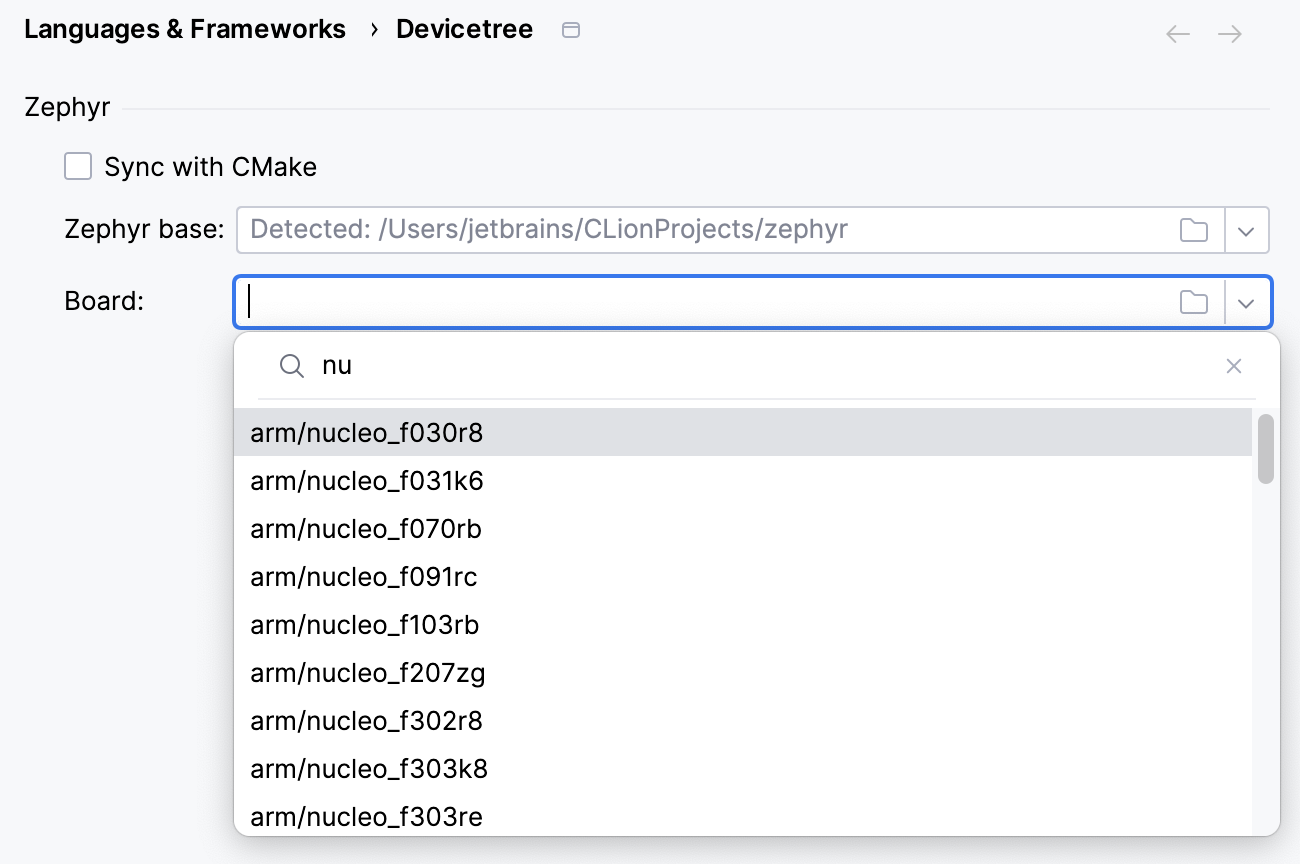Click into the Board text field
Screen dimensions: 1300x864
[x=700, y=302]
